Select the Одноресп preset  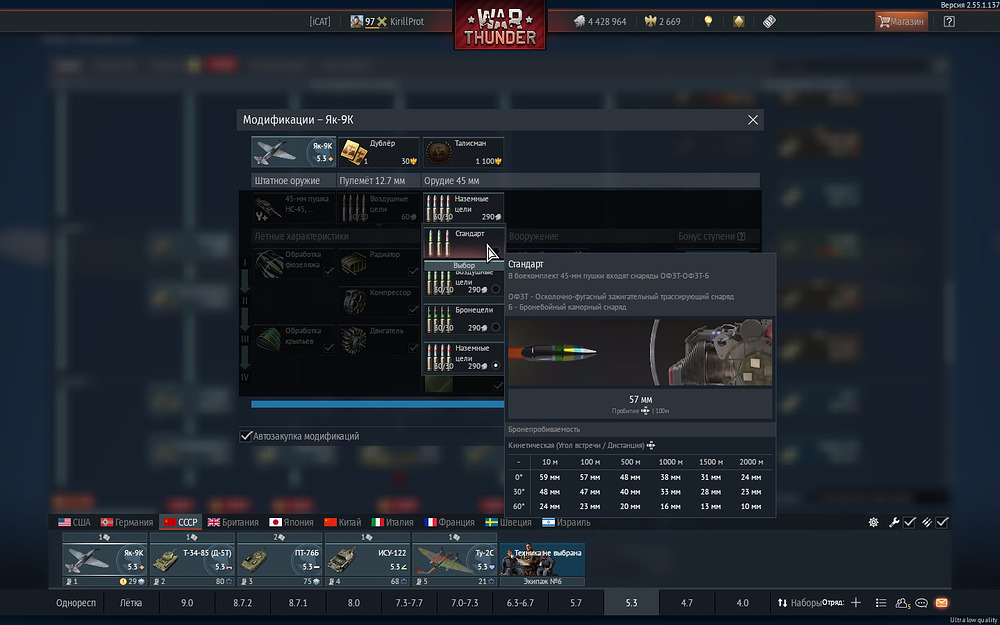(76, 603)
